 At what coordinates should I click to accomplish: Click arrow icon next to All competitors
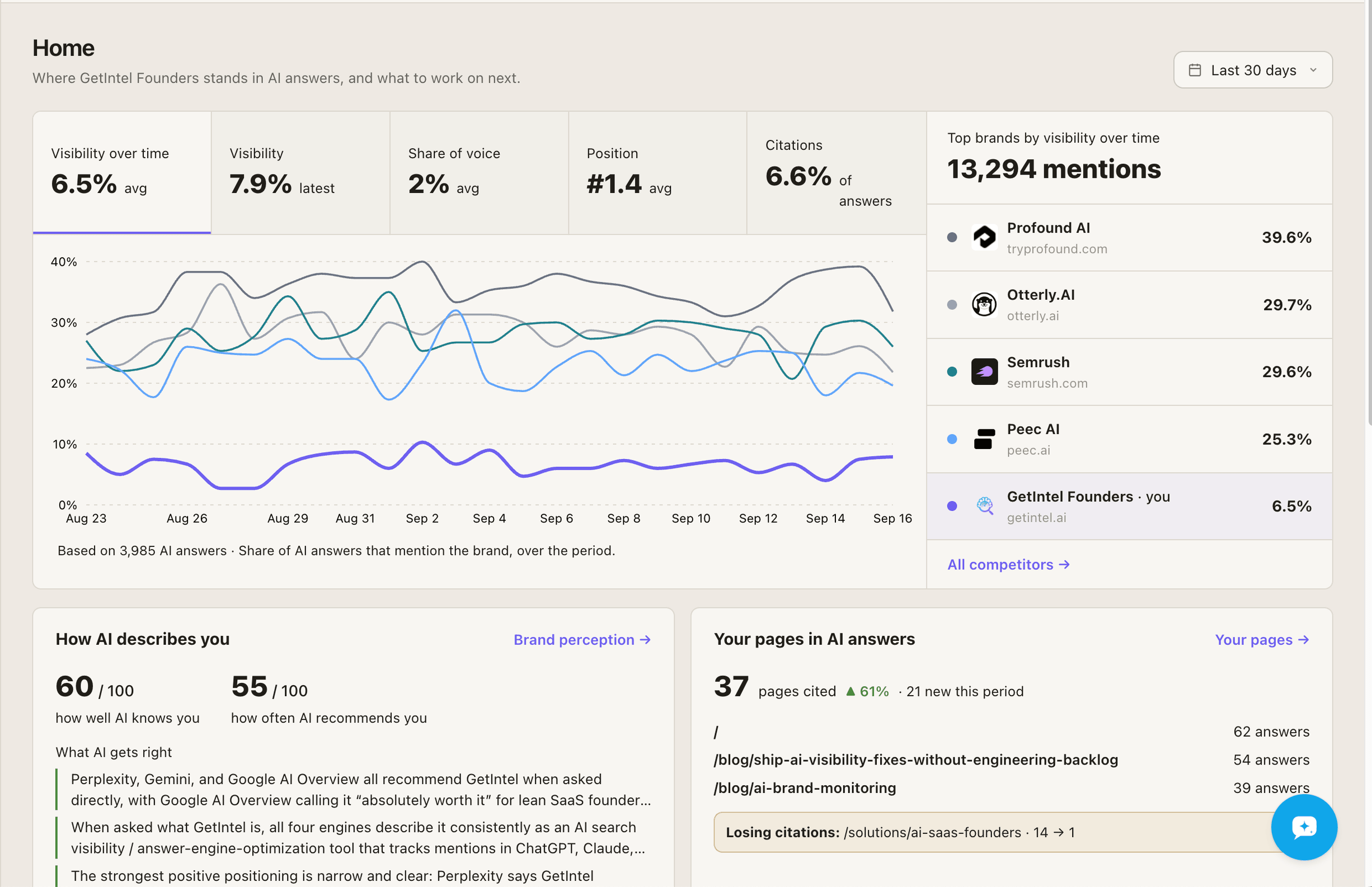pos(1064,564)
